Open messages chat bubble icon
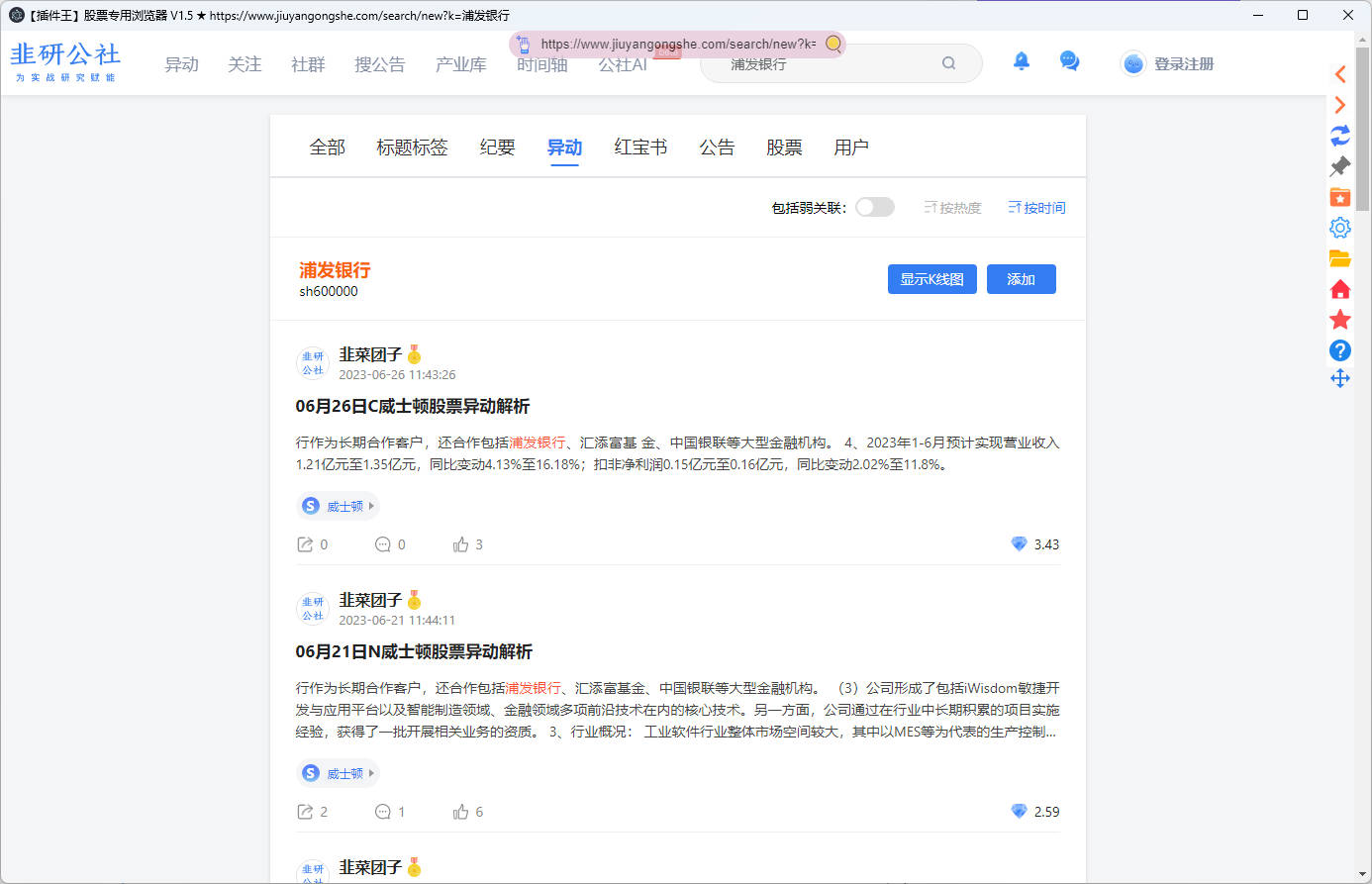Image resolution: width=1372 pixels, height=884 pixels. pyautogui.click(x=1069, y=61)
